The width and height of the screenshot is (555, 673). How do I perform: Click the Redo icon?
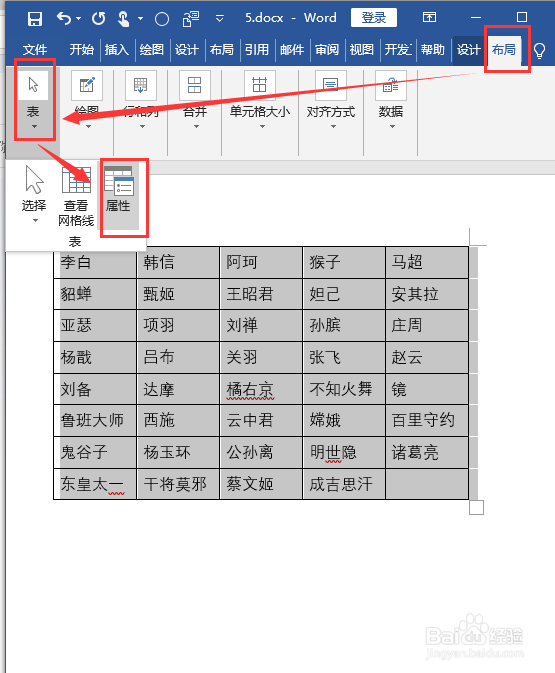[x=99, y=18]
